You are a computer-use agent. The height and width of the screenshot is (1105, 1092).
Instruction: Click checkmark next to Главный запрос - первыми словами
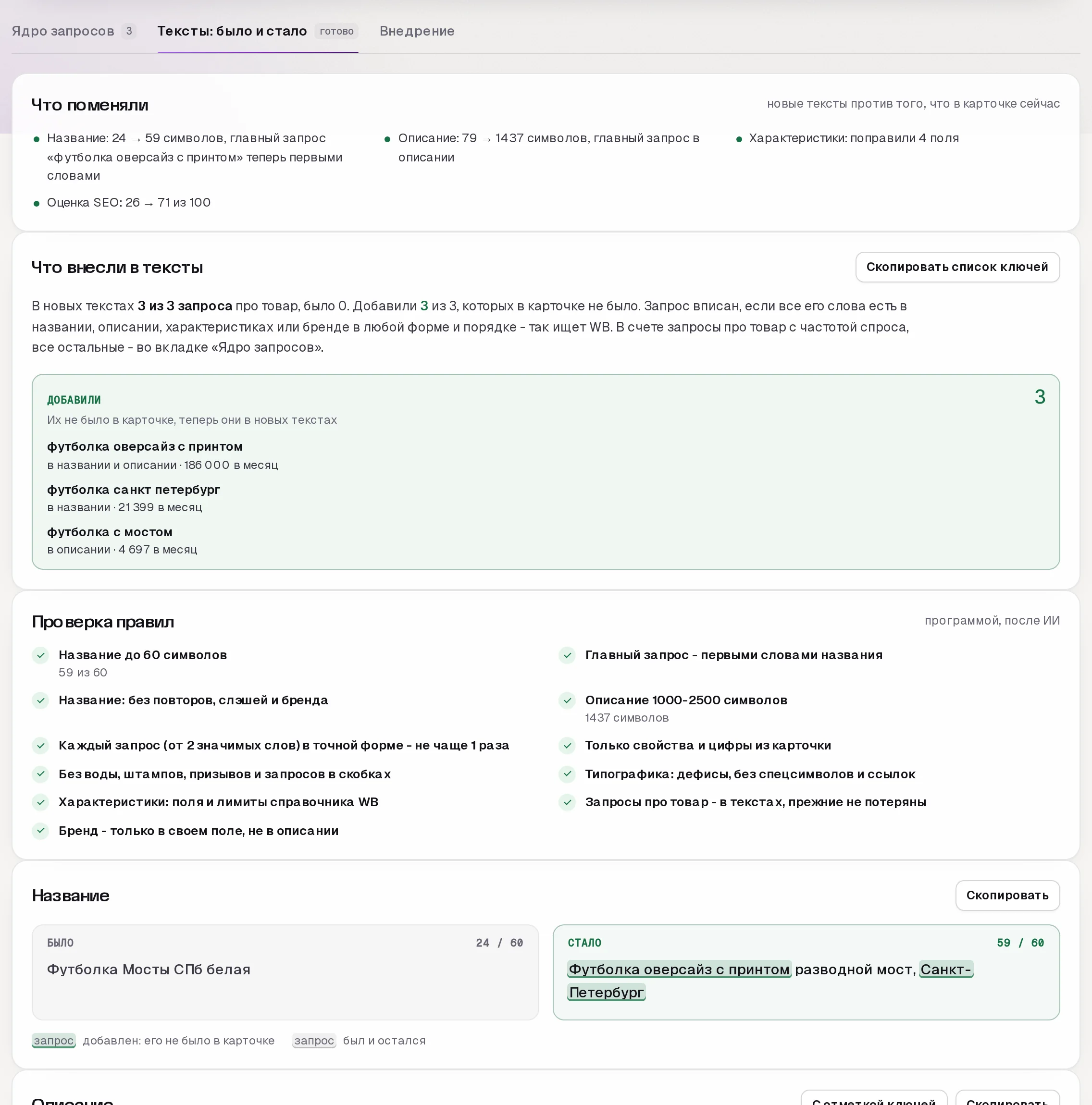pyautogui.click(x=567, y=655)
